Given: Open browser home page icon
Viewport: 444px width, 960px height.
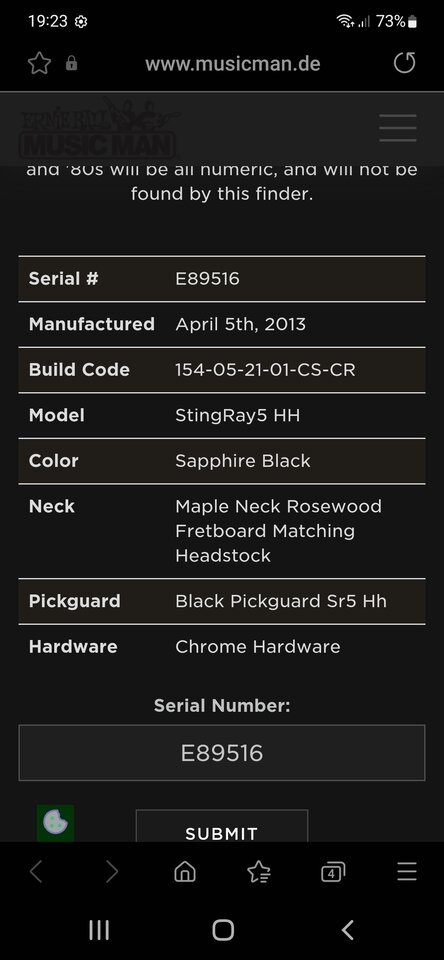Looking at the screenshot, I should click(185, 871).
